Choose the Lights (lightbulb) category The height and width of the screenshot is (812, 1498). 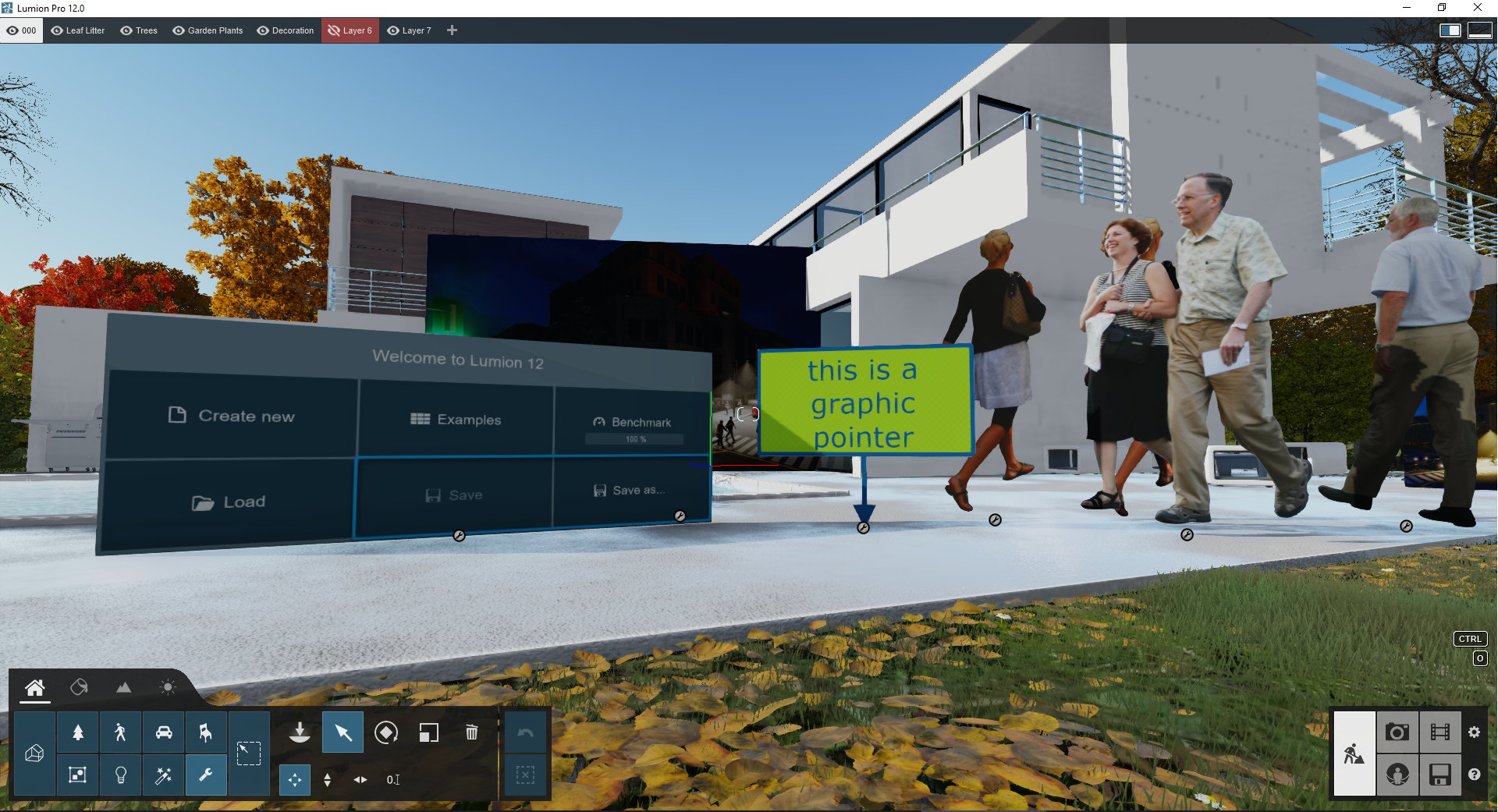(120, 775)
